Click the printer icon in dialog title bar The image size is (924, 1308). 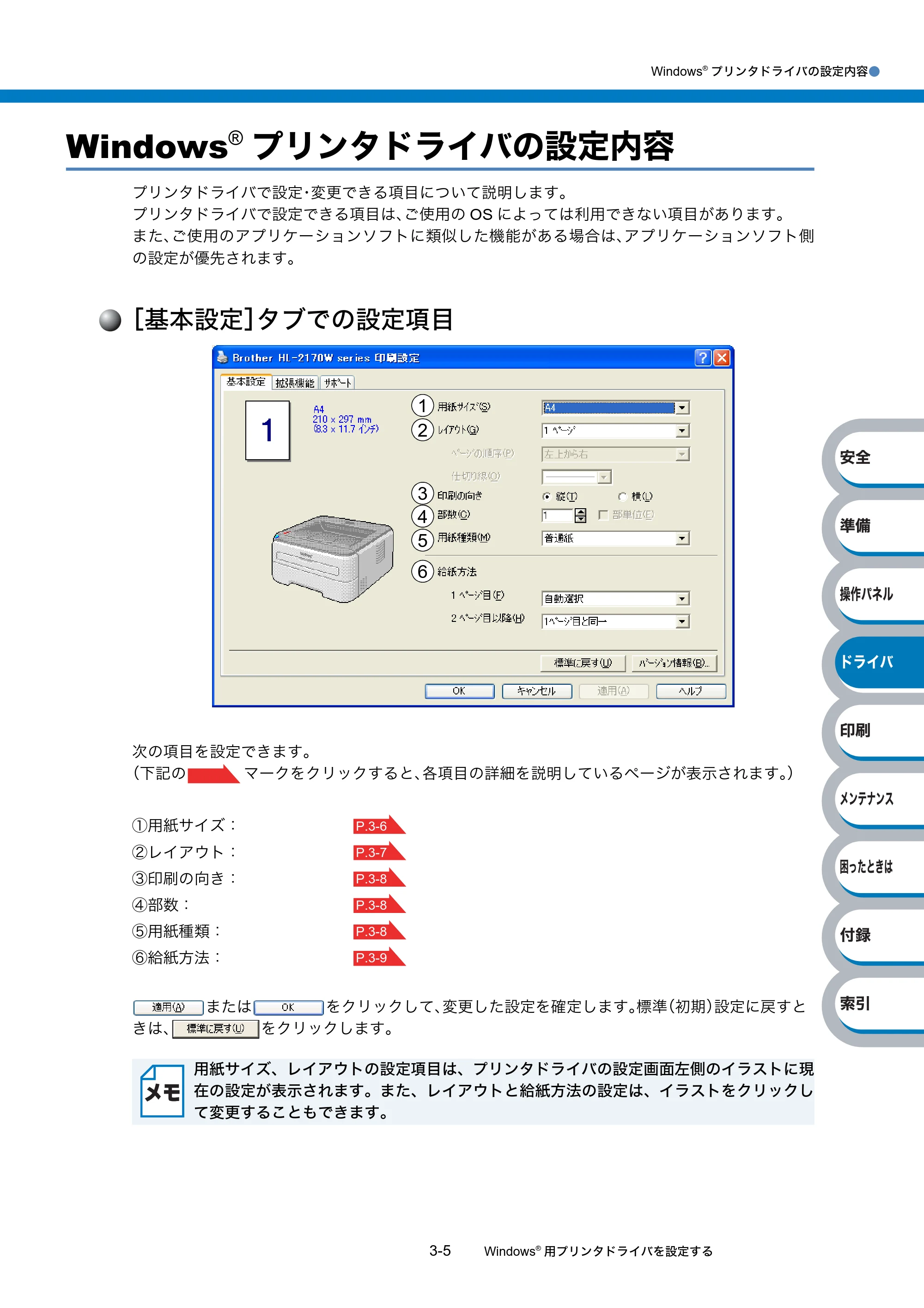coord(222,357)
